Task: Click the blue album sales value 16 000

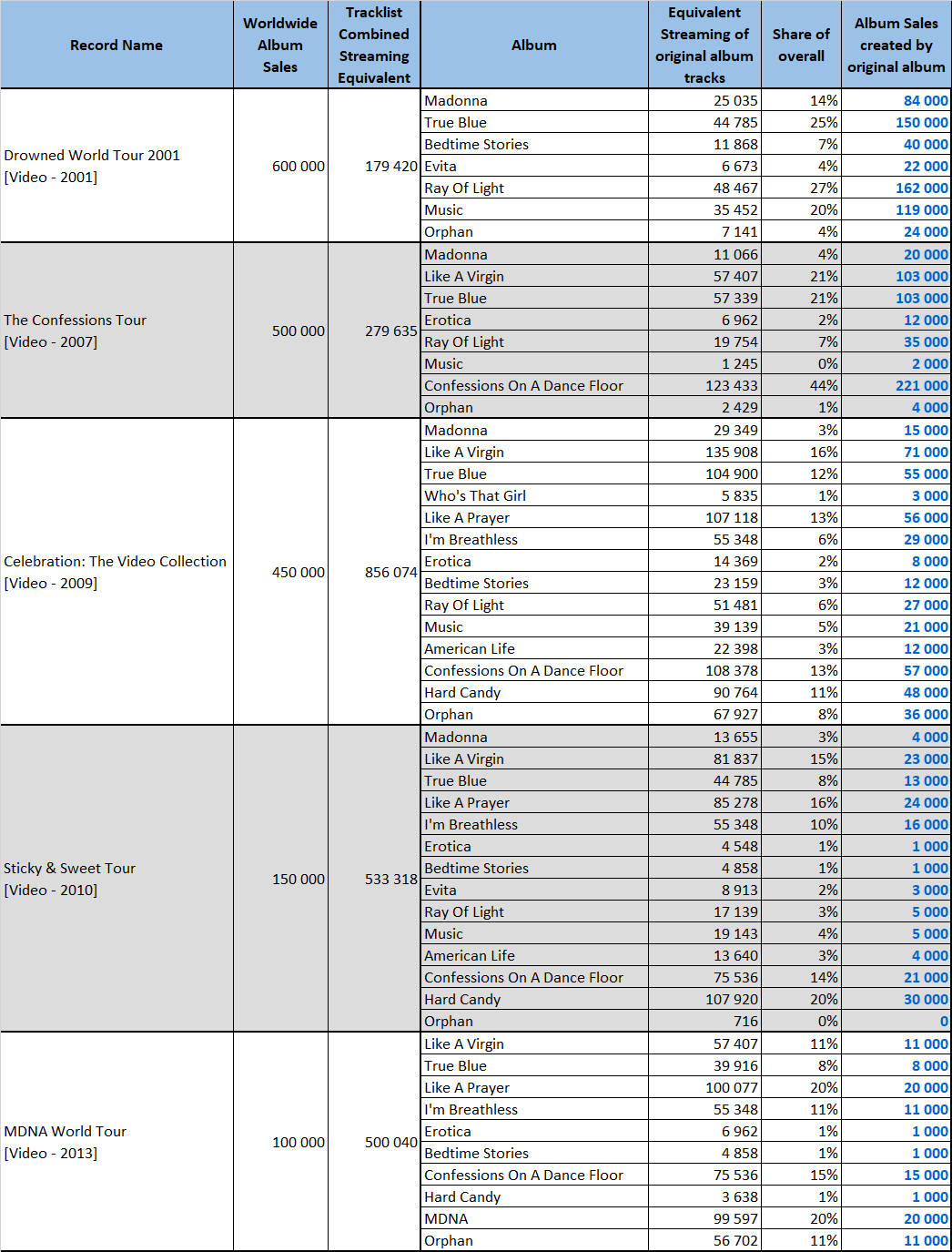Action: (896, 824)
